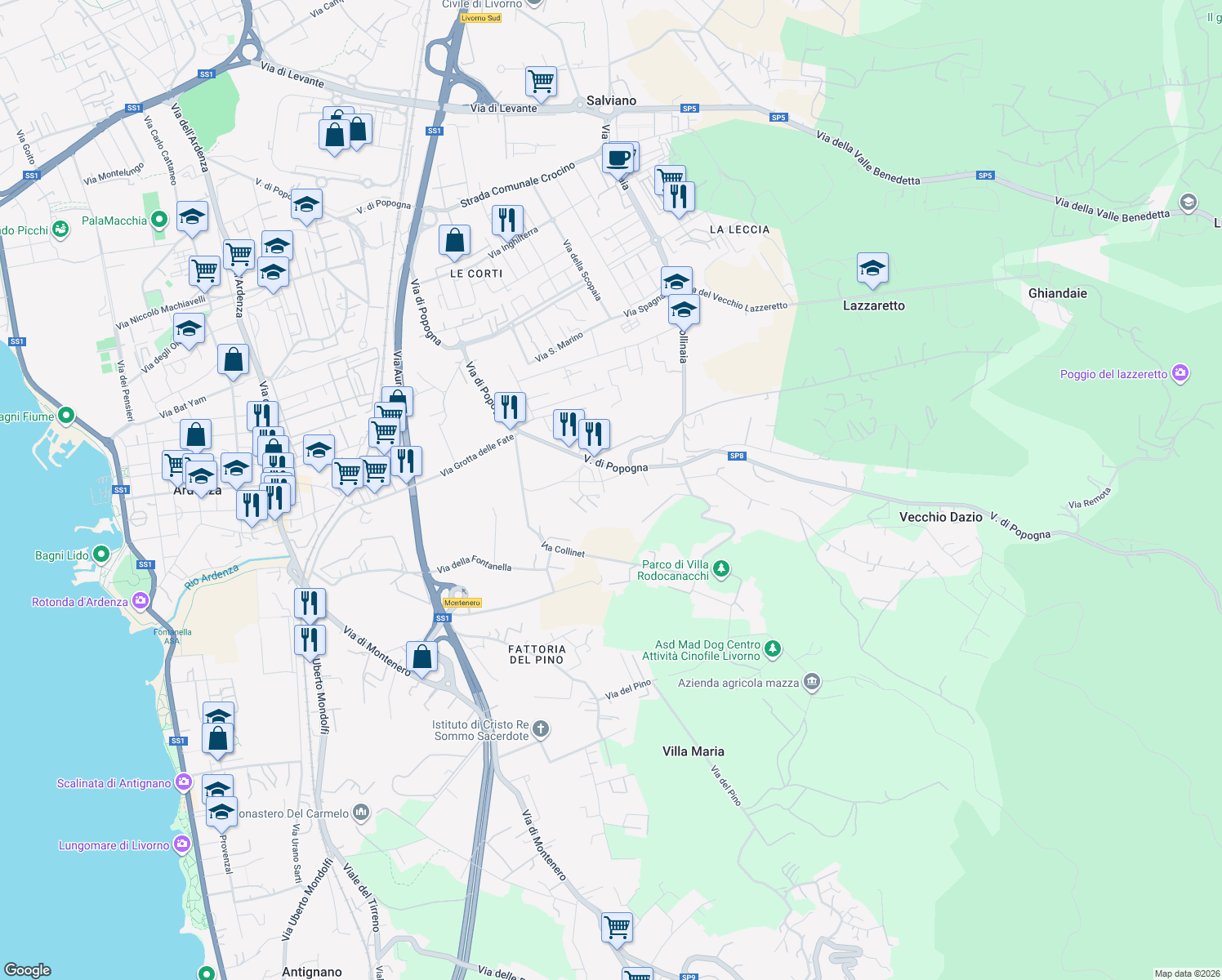Screen dimensions: 1222x980
Task: Click the fork and knife icon near Rotonda d'Ardenza
Action: click(x=310, y=603)
